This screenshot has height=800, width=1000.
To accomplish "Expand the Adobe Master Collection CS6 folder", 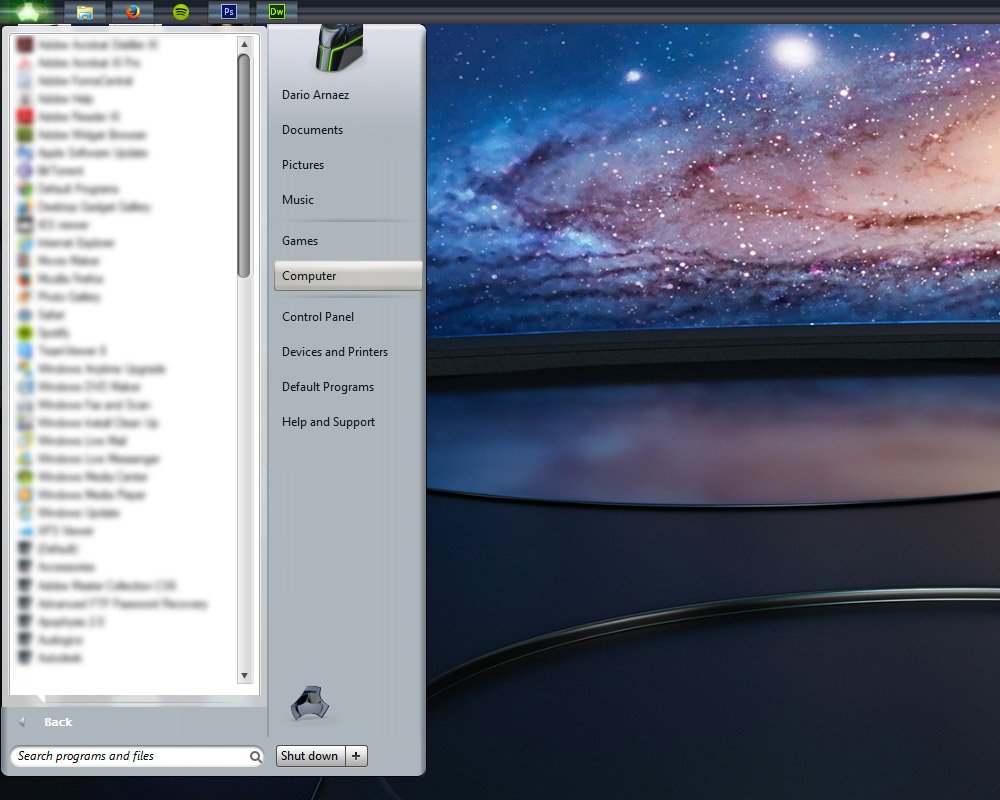I will pos(106,585).
